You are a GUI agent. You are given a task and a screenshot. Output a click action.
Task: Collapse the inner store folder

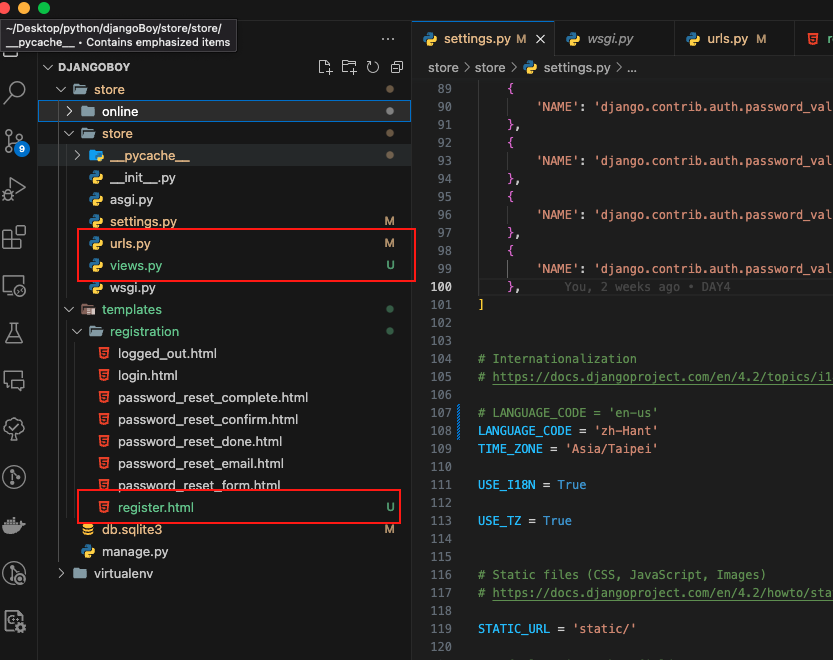point(69,133)
